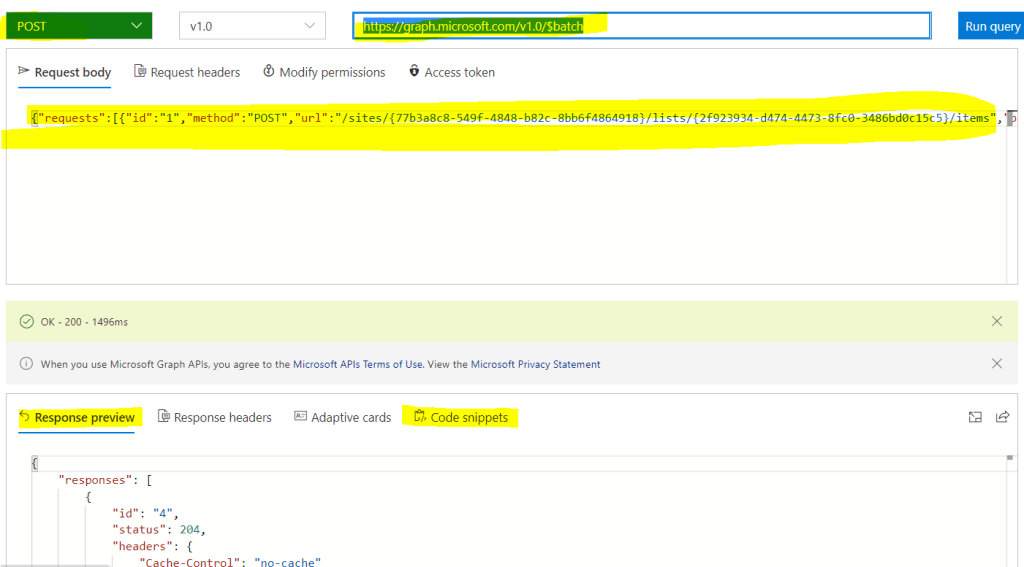
Task: Click the green success checkmark icon
Action: [27, 322]
